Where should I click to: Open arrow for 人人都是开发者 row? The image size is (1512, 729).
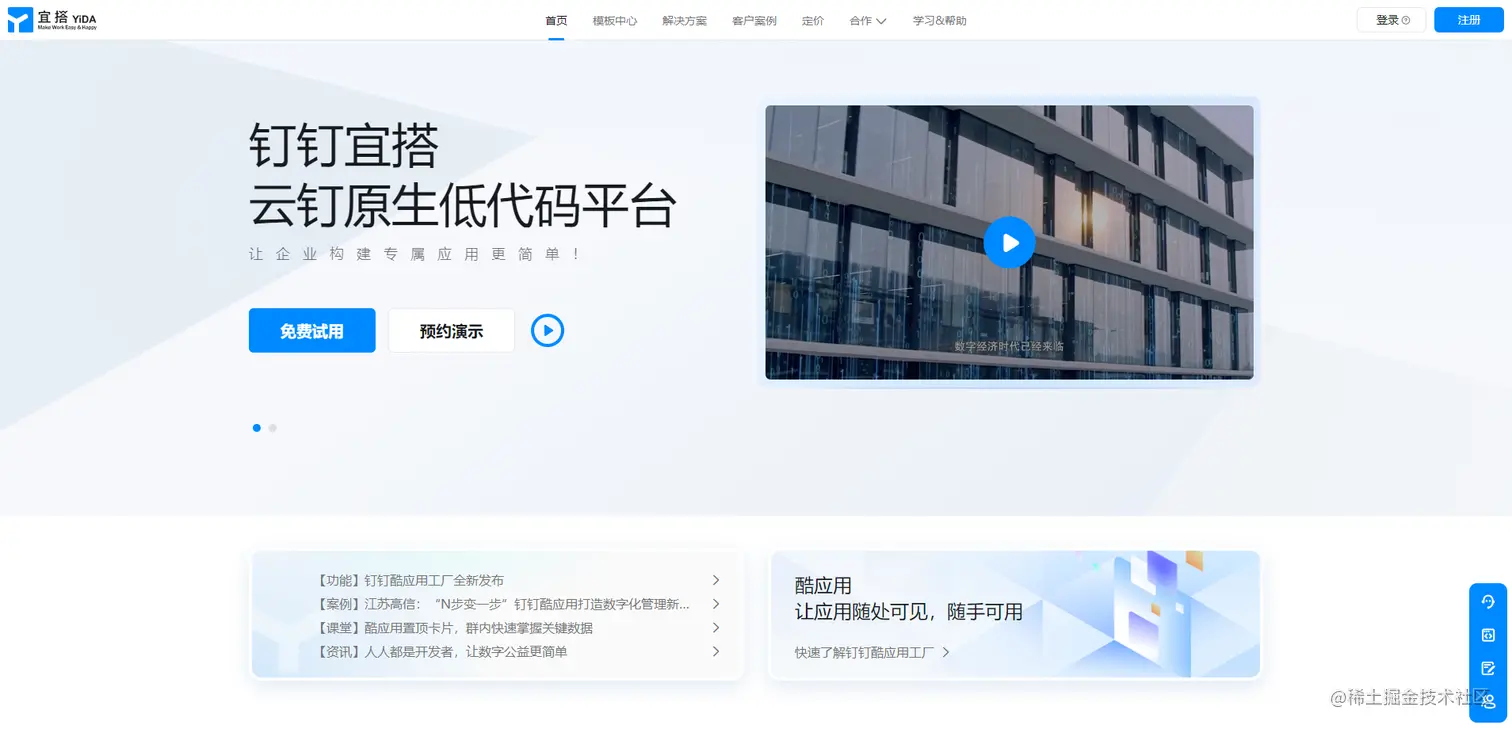point(716,651)
